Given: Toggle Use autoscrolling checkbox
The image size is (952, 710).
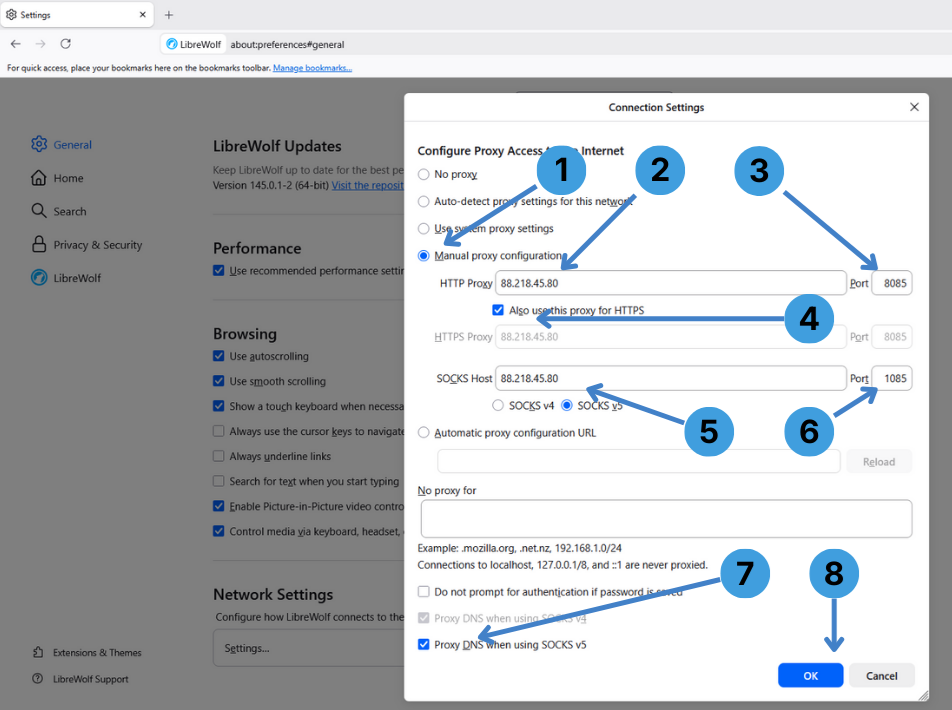Looking at the screenshot, I should [x=219, y=356].
